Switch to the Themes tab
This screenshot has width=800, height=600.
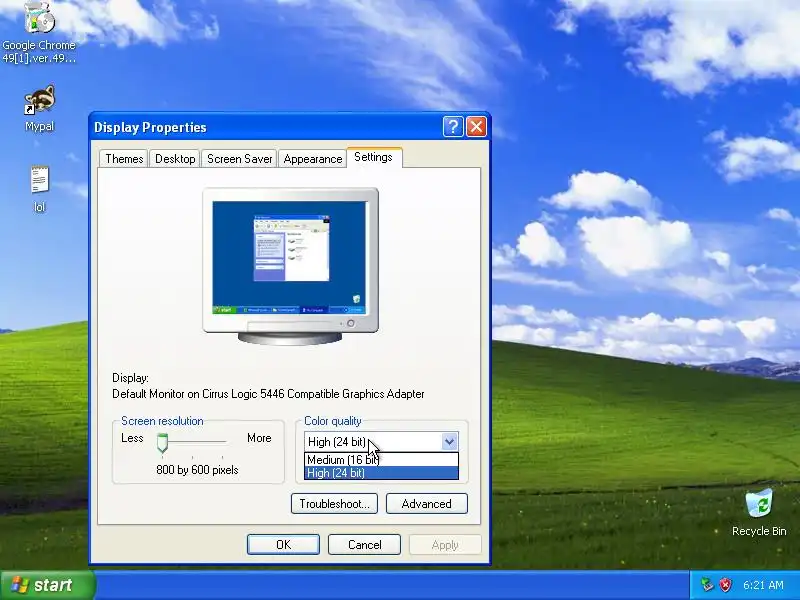pos(124,159)
